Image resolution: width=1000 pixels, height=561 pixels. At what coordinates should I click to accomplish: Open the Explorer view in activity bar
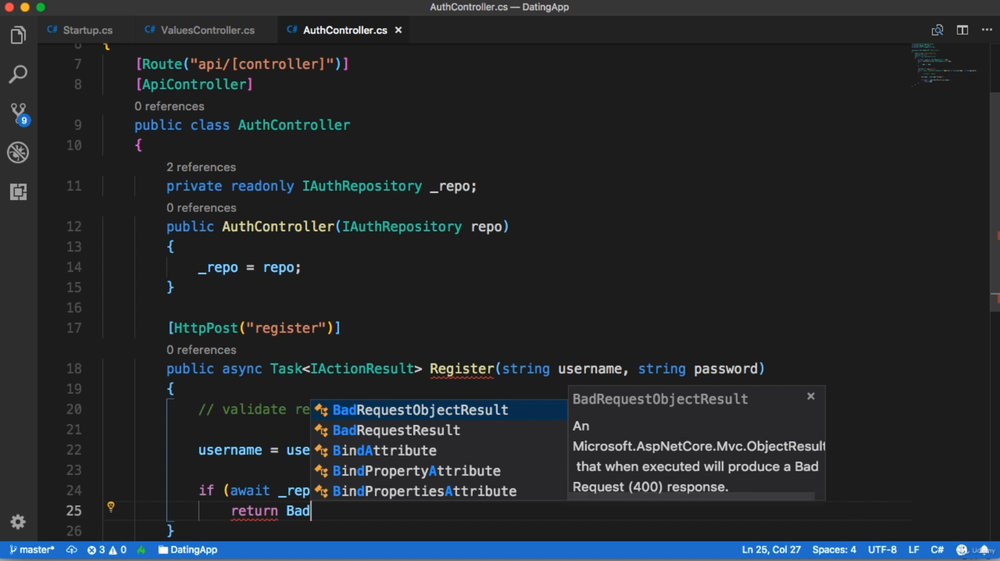pyautogui.click(x=18, y=35)
